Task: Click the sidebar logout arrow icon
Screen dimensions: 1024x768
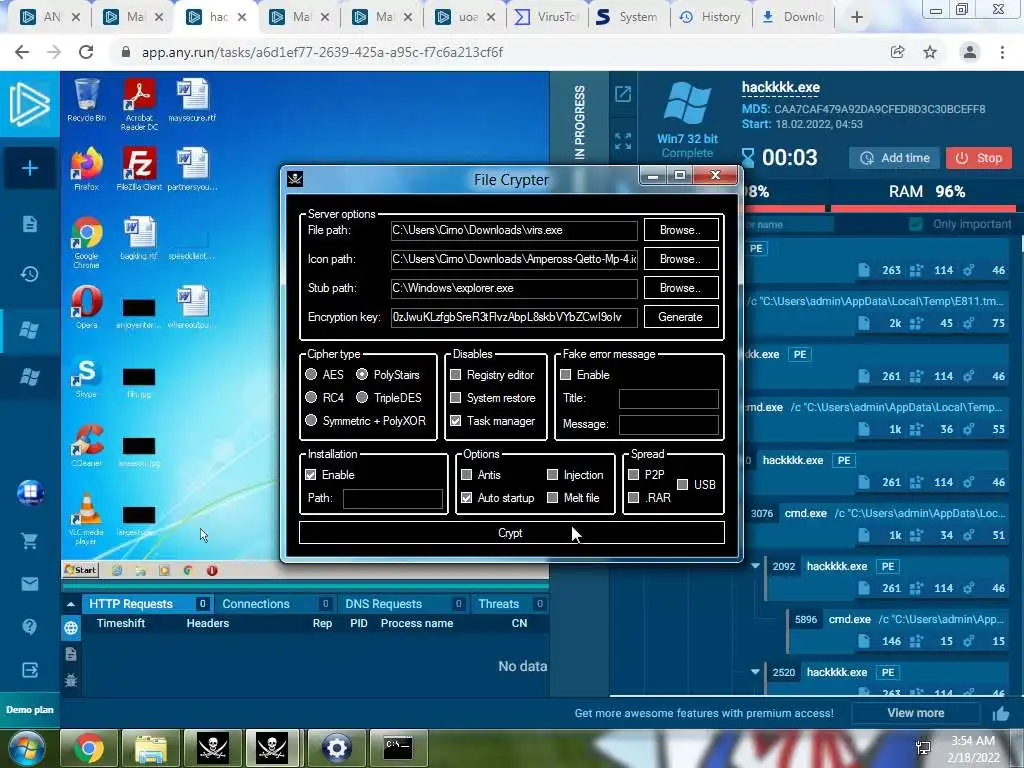Action: (x=29, y=669)
